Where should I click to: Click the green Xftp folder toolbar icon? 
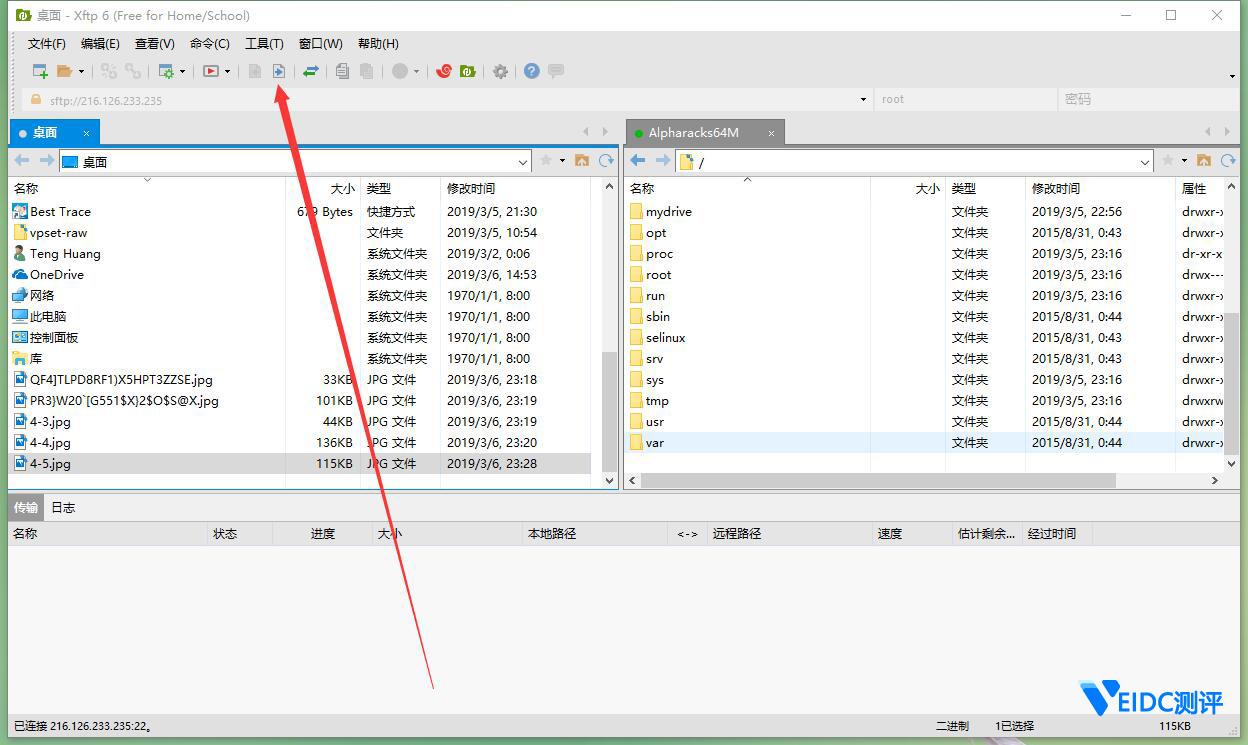(x=466, y=71)
